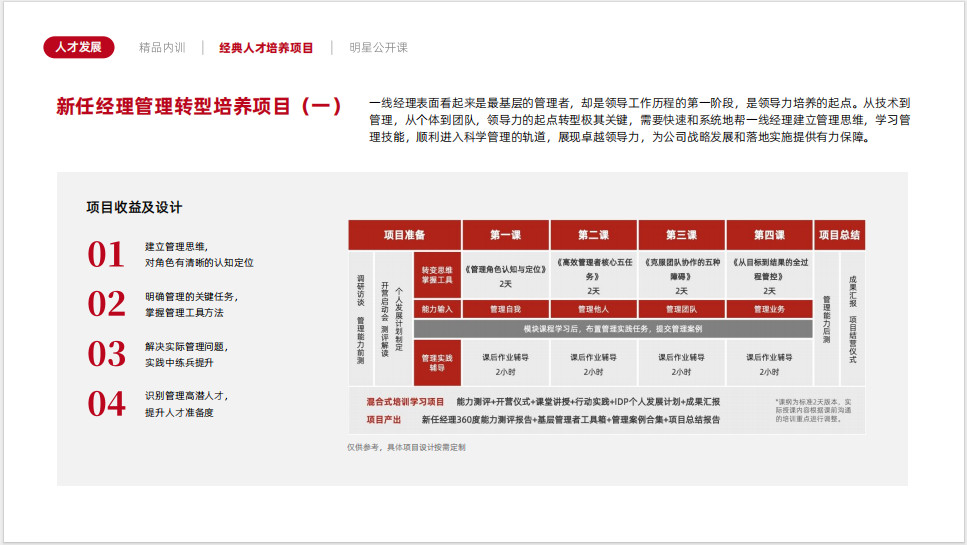Screen dimensions: 967x545
Task: Open the 明星公开课 tab
Action: pos(378,47)
